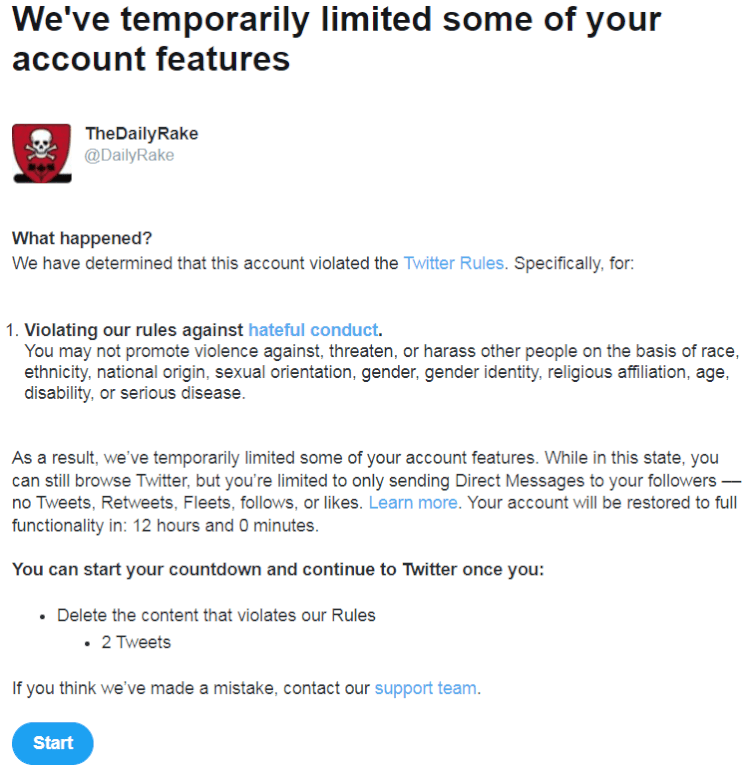Click the 'You may not promote violence' paragraph
756x768 pixels.
tap(381, 372)
